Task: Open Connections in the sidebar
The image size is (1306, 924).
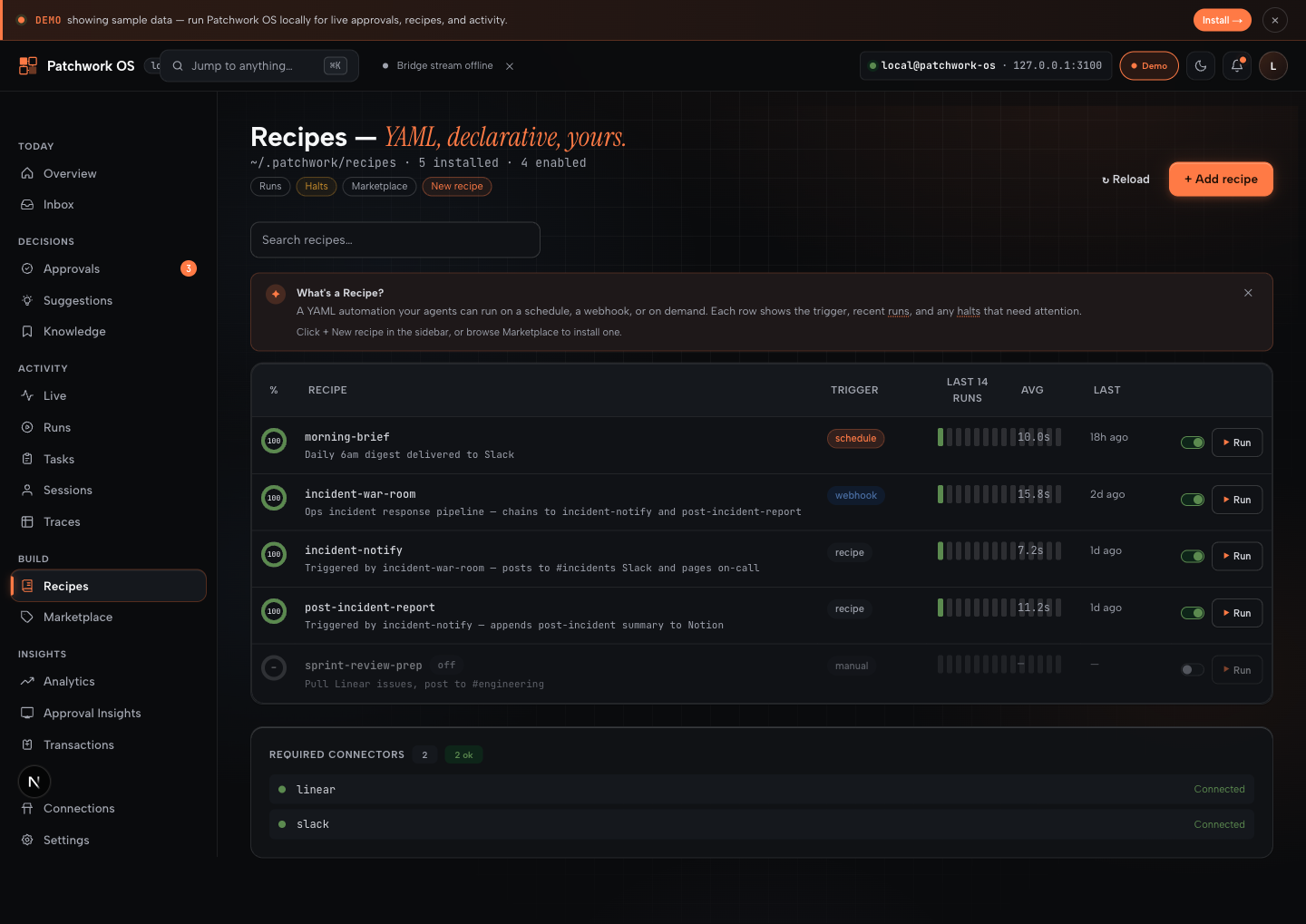Action: (109, 808)
